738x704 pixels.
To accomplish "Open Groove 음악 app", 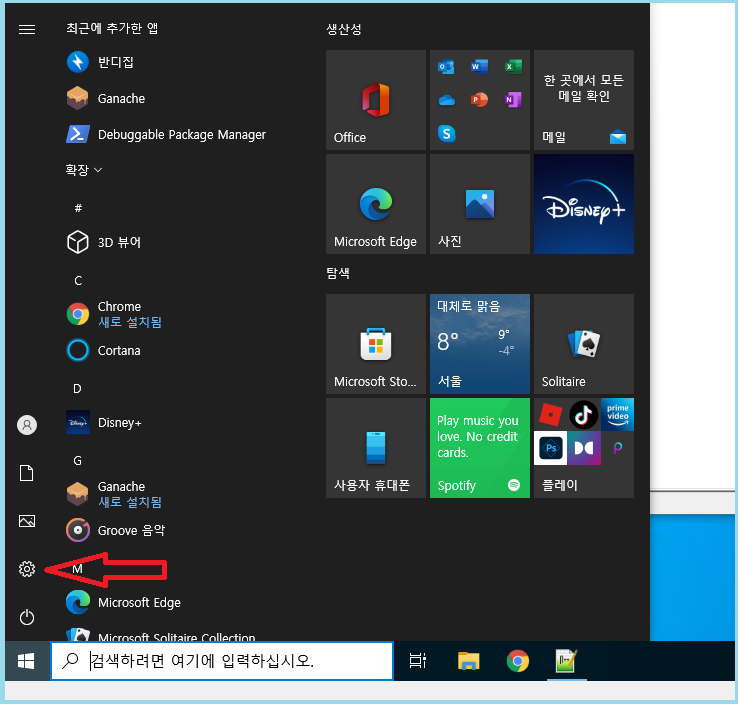I will click(x=116, y=530).
